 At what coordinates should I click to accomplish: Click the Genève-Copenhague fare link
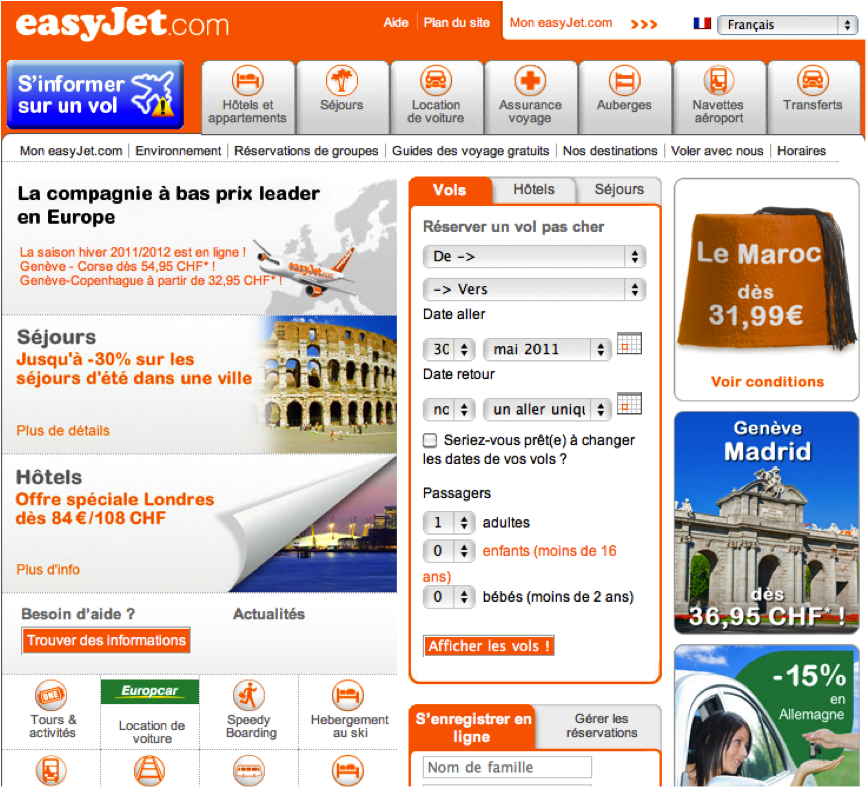tap(150, 281)
